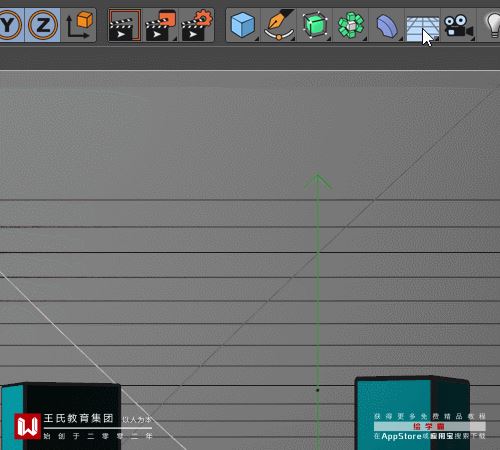Add a Light bulb object
The width and height of the screenshot is (500, 450).
click(x=493, y=25)
